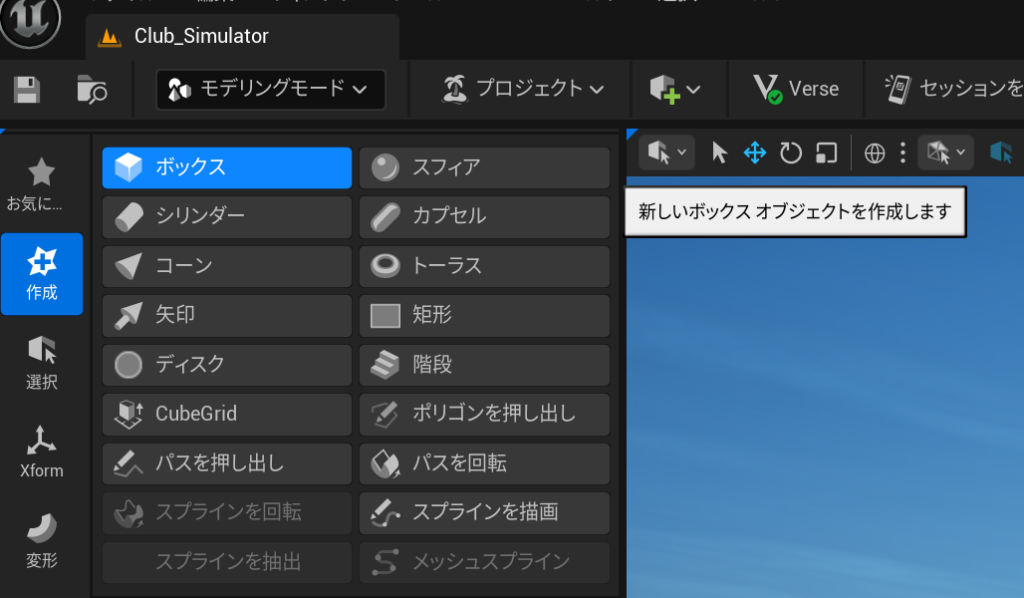Click the viewport three-dot options icon

pos(903,153)
